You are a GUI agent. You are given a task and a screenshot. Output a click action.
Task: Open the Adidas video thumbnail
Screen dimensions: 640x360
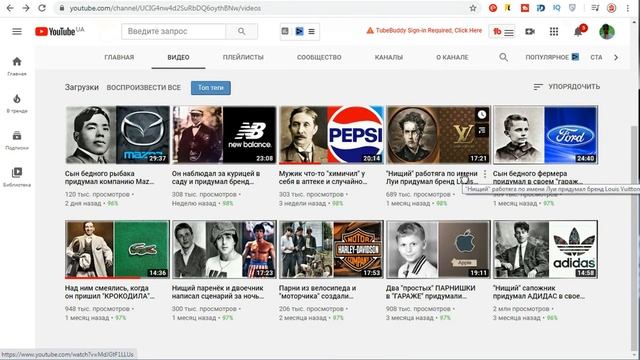545,249
